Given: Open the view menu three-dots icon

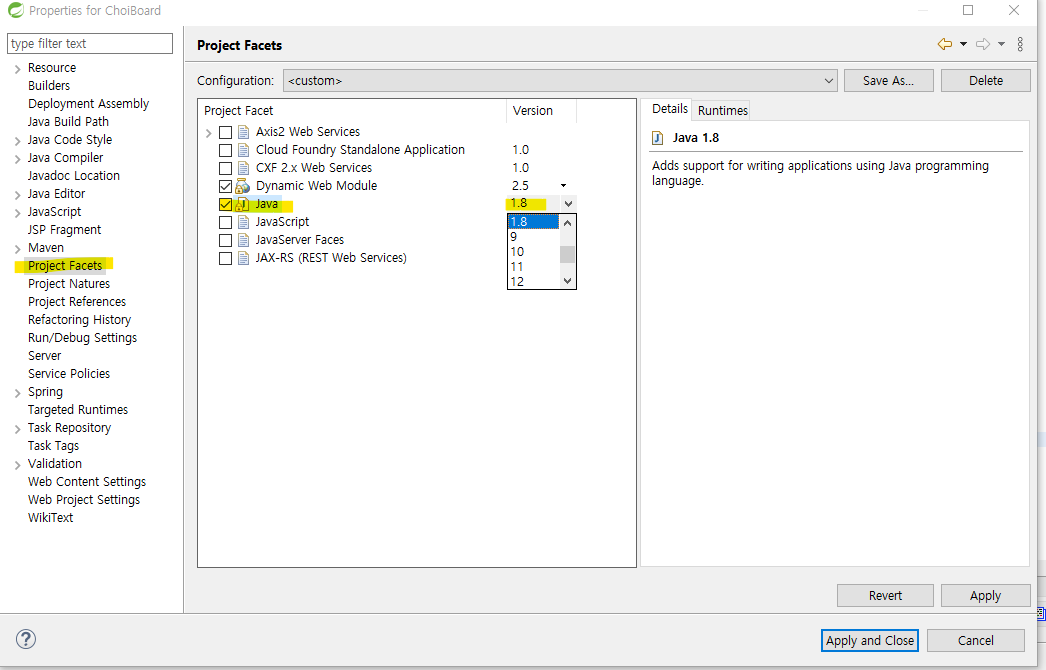Looking at the screenshot, I should click(1020, 44).
